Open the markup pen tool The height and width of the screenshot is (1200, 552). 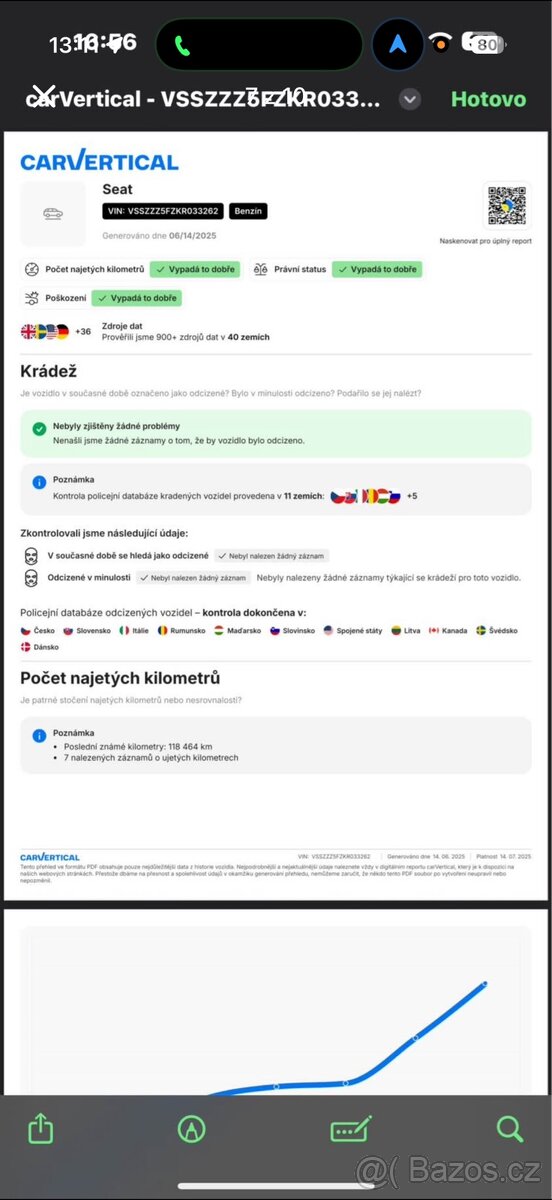point(191,1129)
